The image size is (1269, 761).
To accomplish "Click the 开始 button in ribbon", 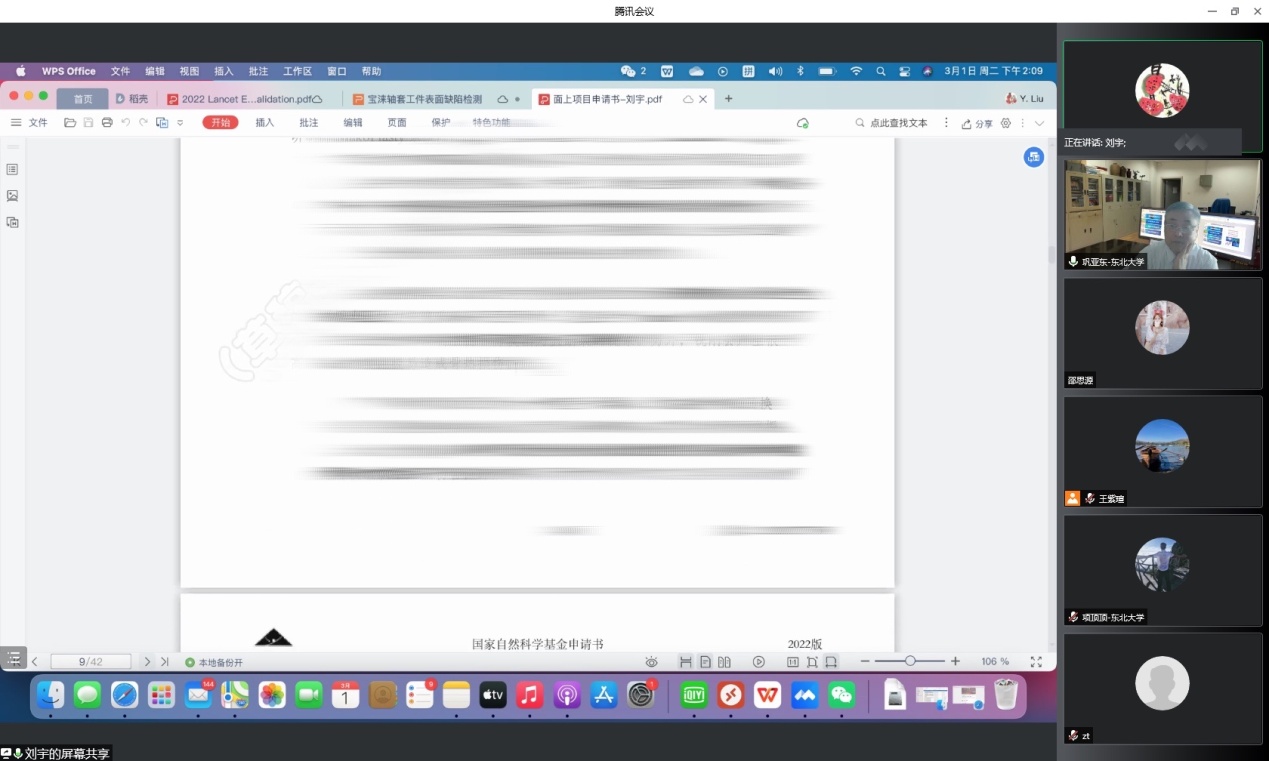I will point(220,123).
